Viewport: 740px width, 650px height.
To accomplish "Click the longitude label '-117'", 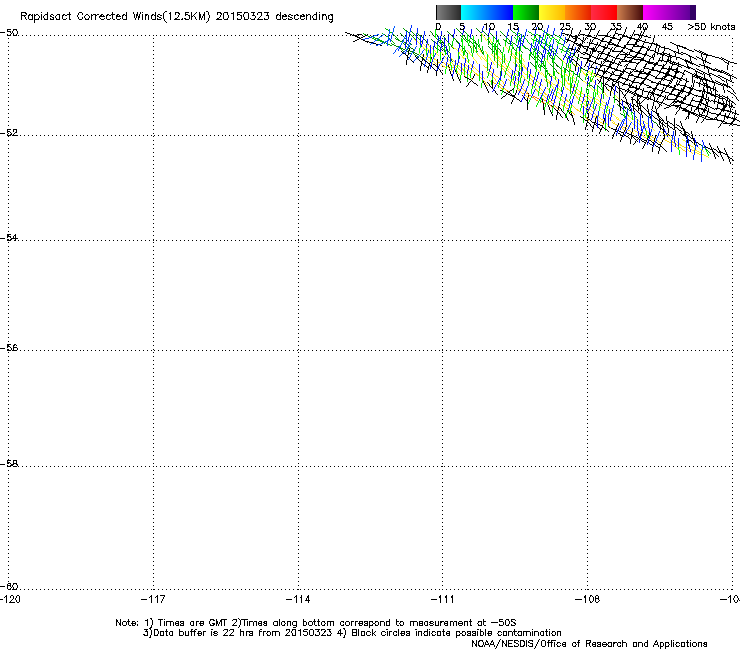I will coord(153,599).
